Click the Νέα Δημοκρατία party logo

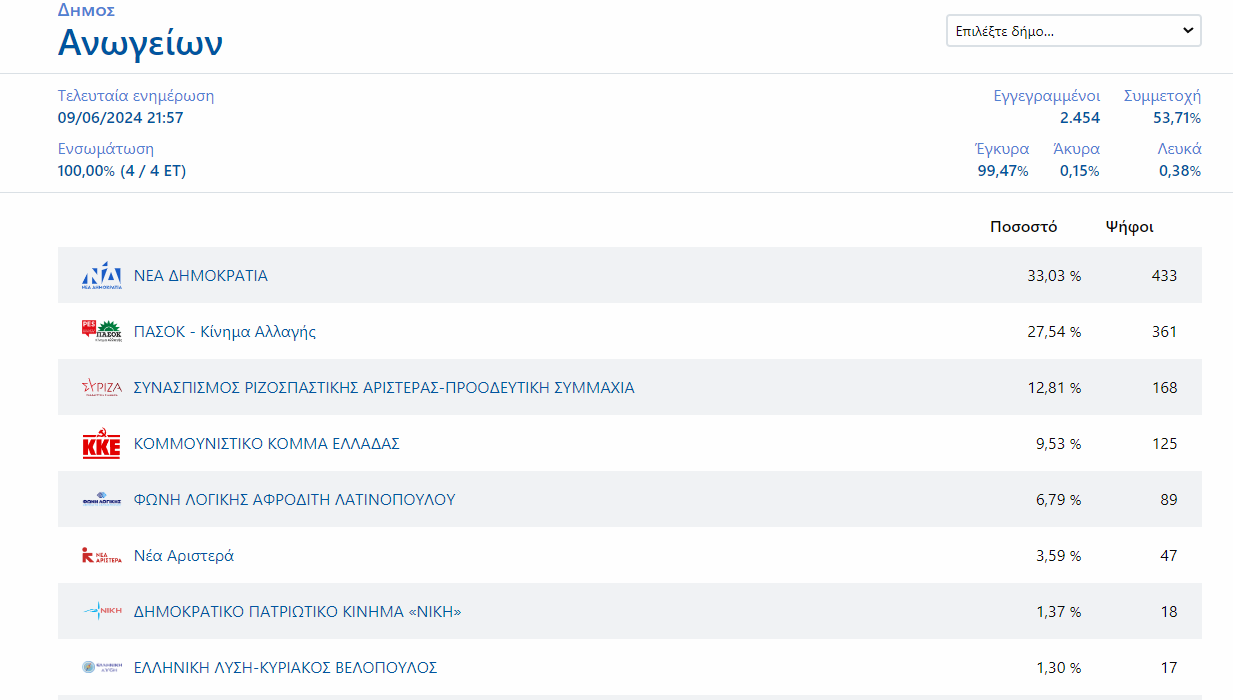101,276
